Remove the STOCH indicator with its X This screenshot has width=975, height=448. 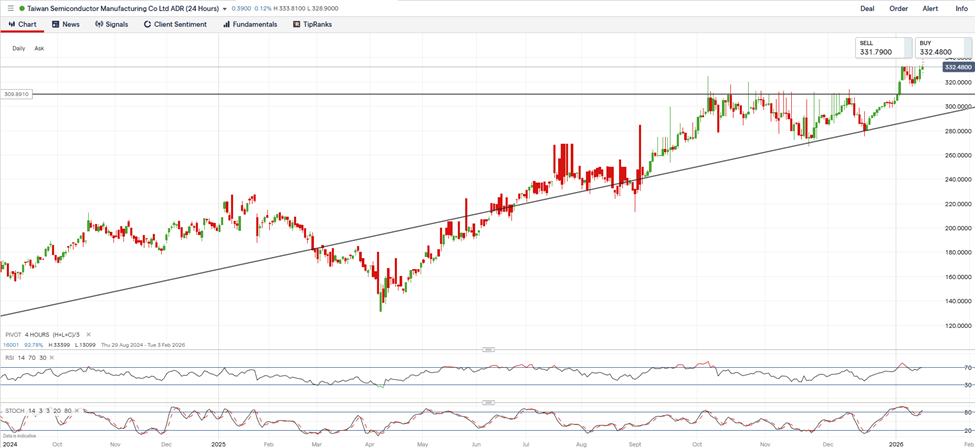pyautogui.click(x=78, y=411)
